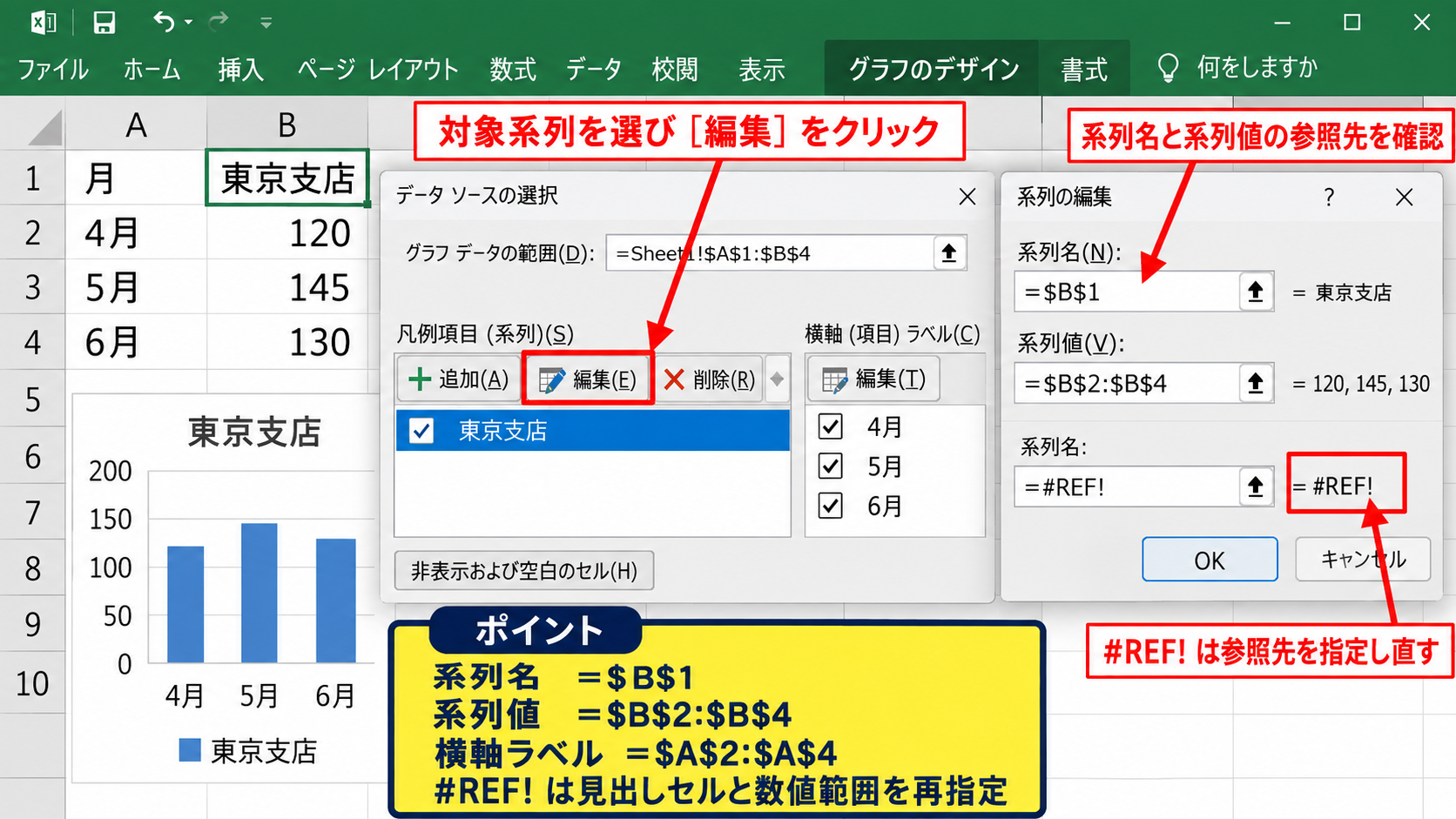Click the 系列値 field containing =$B$2:$B$4

point(1128,383)
